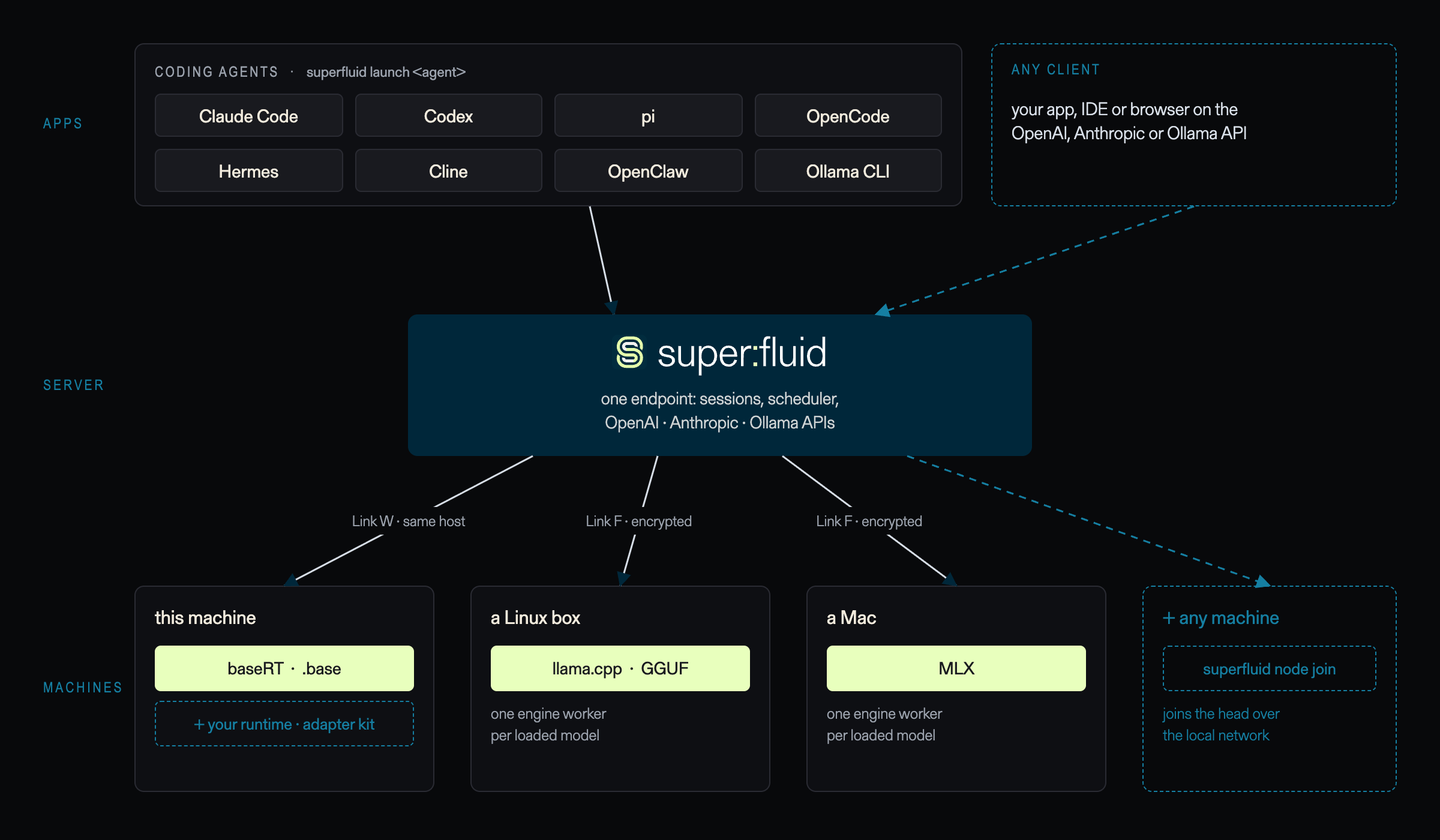Click 'one engine worker' text in Linux box
The height and width of the screenshot is (840, 1440).
pos(548,713)
